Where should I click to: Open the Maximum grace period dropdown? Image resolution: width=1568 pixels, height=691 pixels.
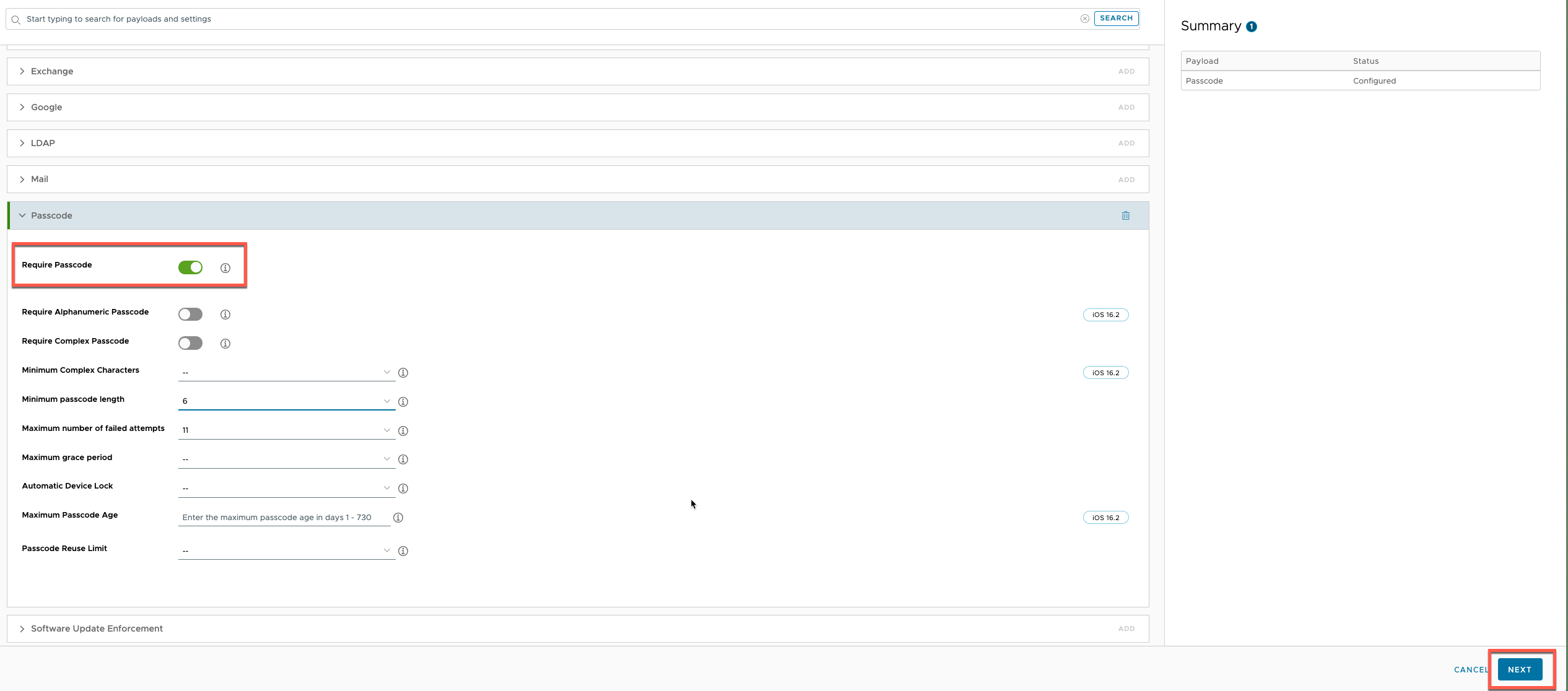286,459
